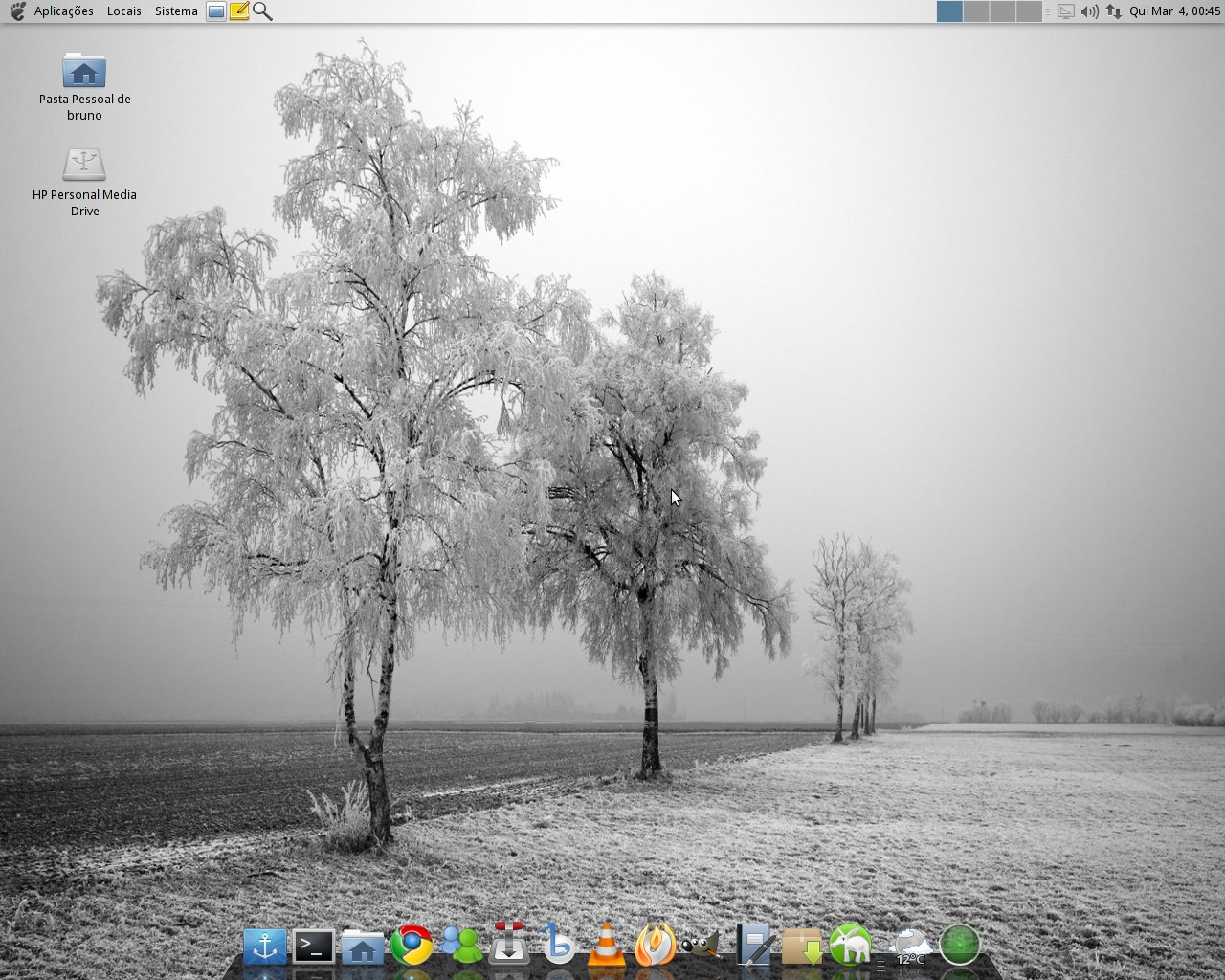Launch VLC media player from dock
Image resolution: width=1225 pixels, height=980 pixels.
607,946
